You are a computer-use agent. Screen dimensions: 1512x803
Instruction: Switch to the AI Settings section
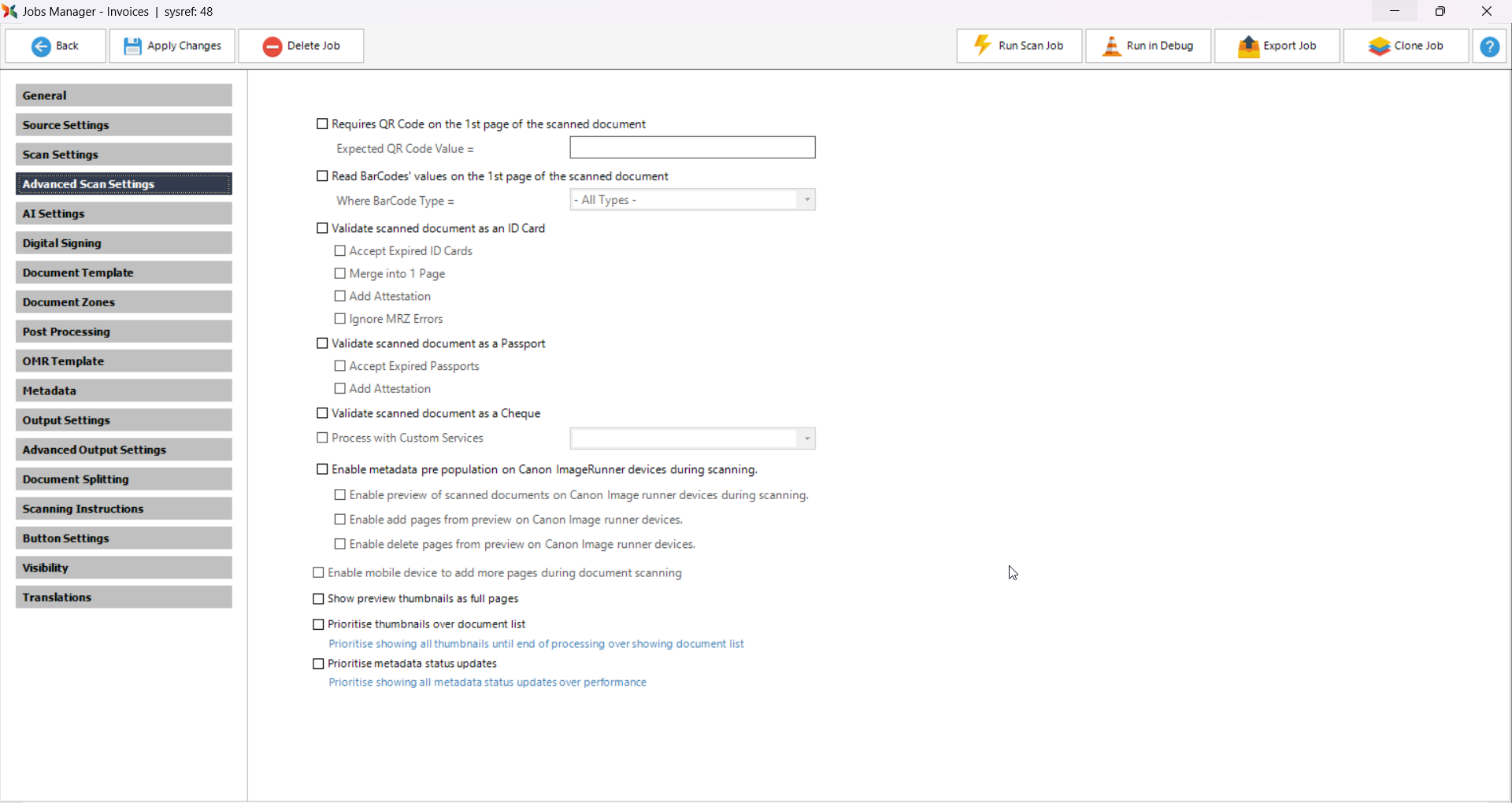(x=124, y=214)
